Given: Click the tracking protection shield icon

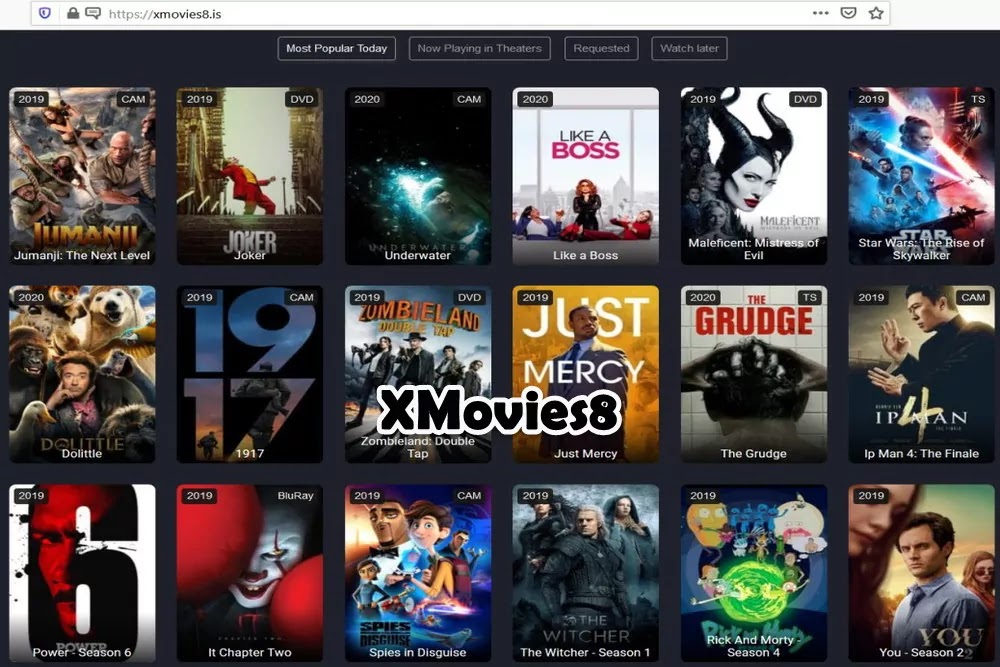Looking at the screenshot, I should click(x=45, y=13).
